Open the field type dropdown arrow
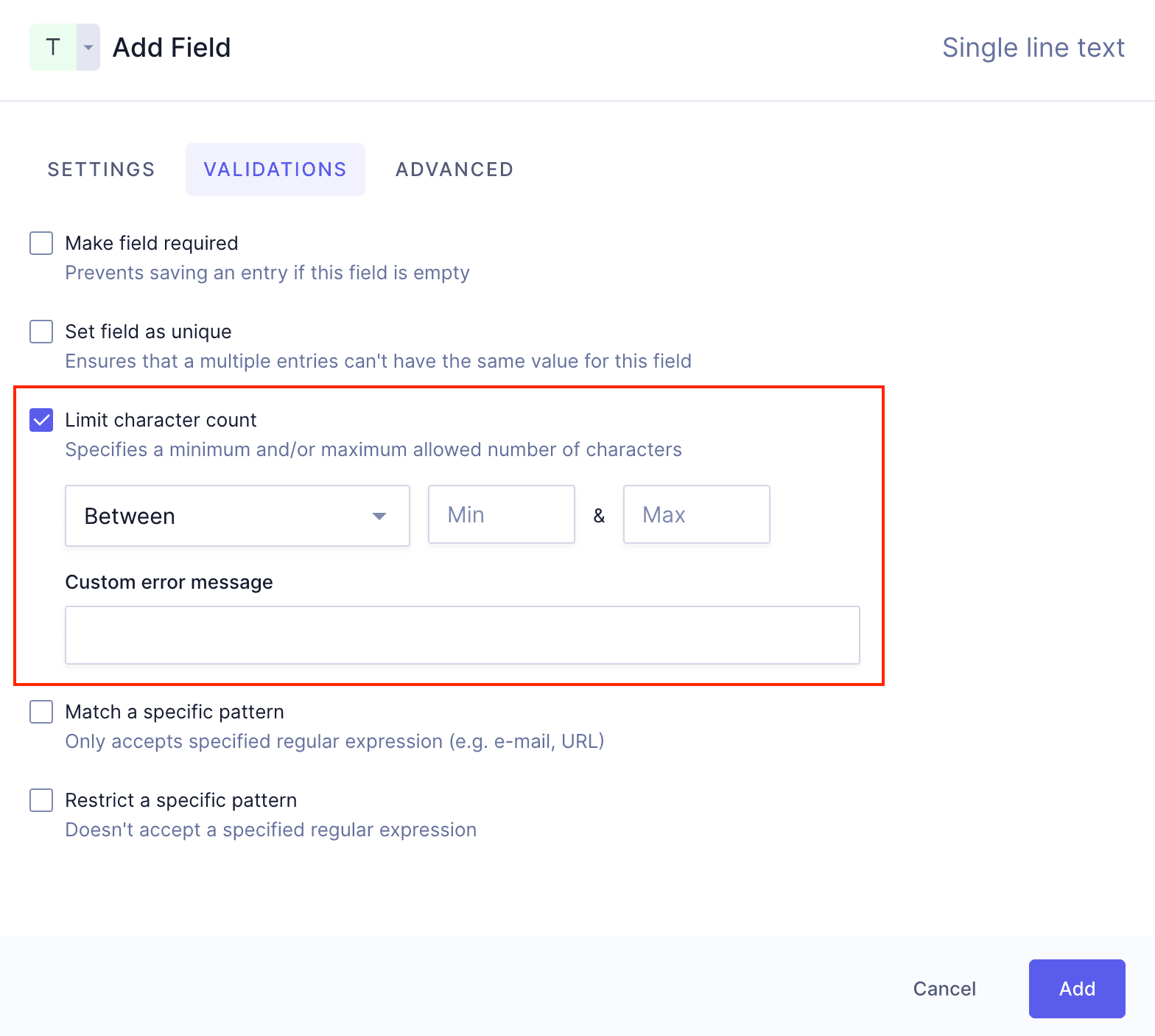 coord(88,47)
